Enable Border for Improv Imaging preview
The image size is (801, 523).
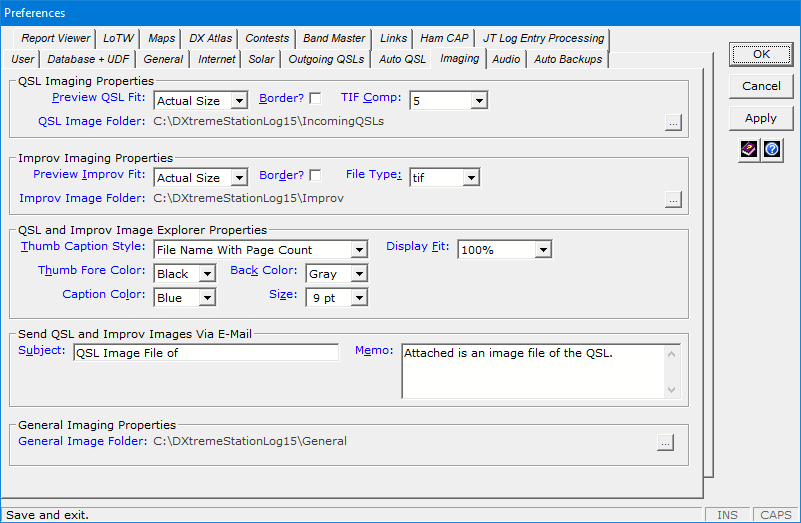(315, 176)
